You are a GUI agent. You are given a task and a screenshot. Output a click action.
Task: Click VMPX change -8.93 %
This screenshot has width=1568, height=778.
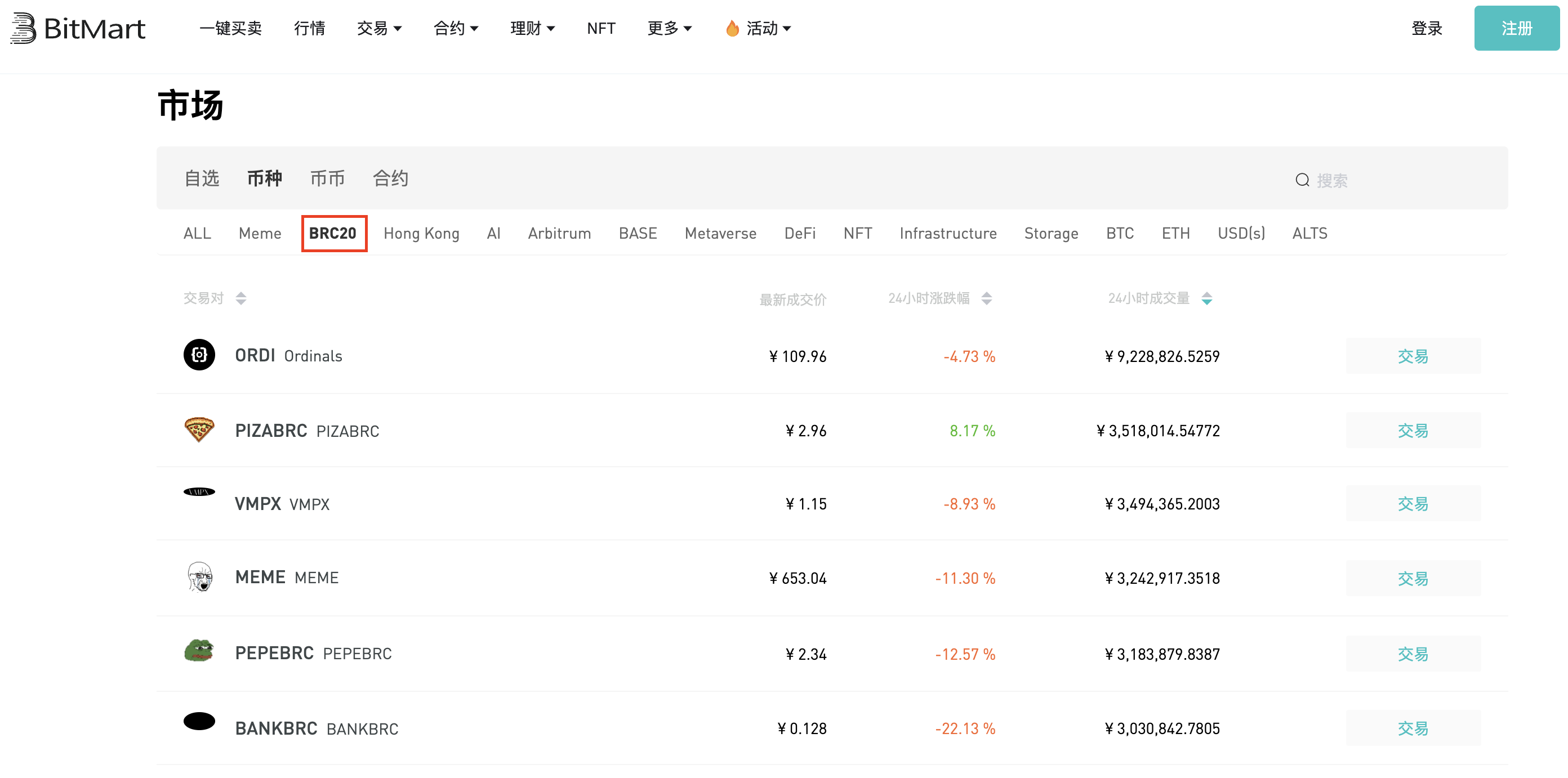[x=970, y=504]
